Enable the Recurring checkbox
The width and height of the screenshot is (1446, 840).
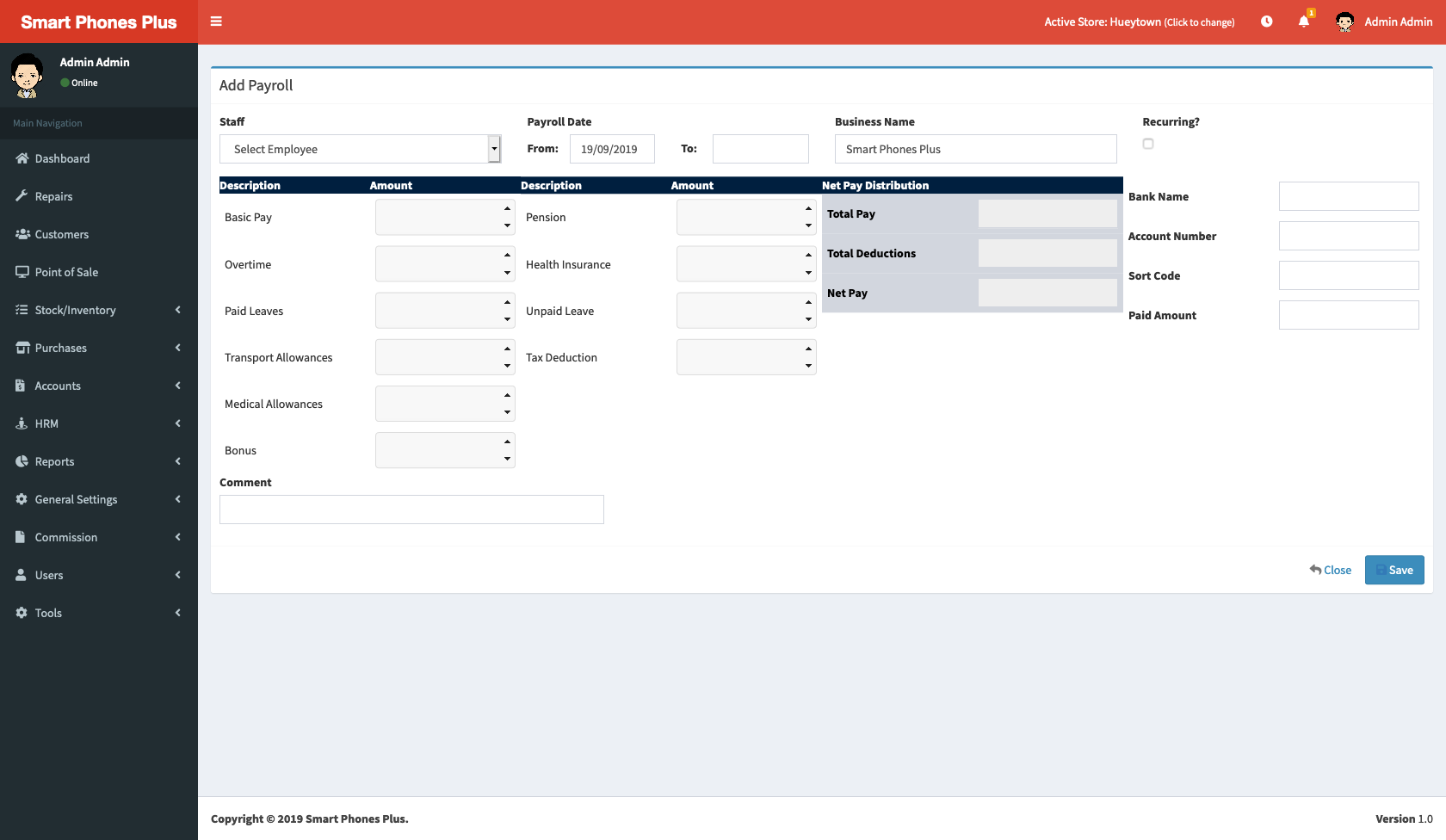(x=1148, y=144)
